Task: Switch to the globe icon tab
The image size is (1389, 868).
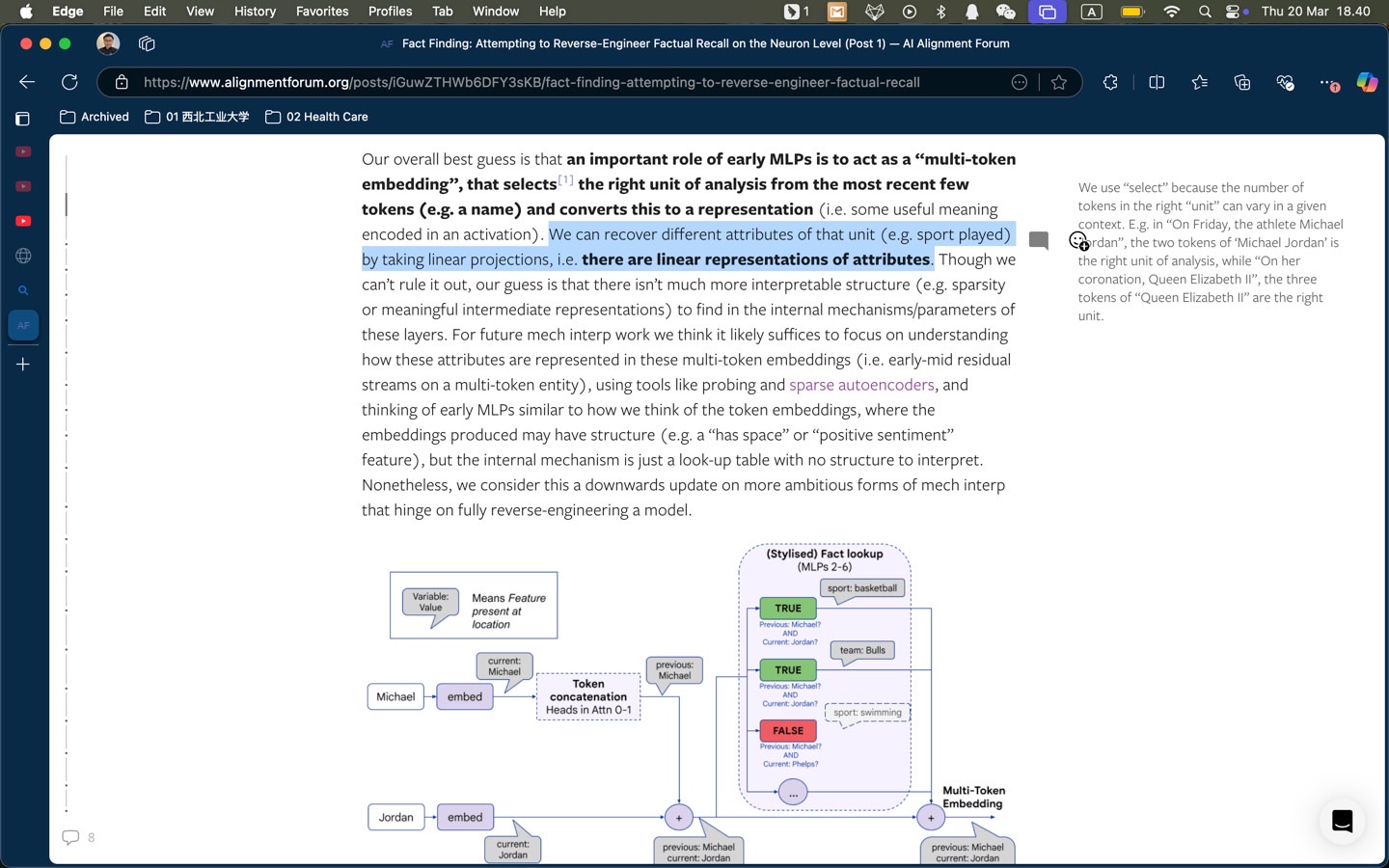Action: (x=23, y=256)
